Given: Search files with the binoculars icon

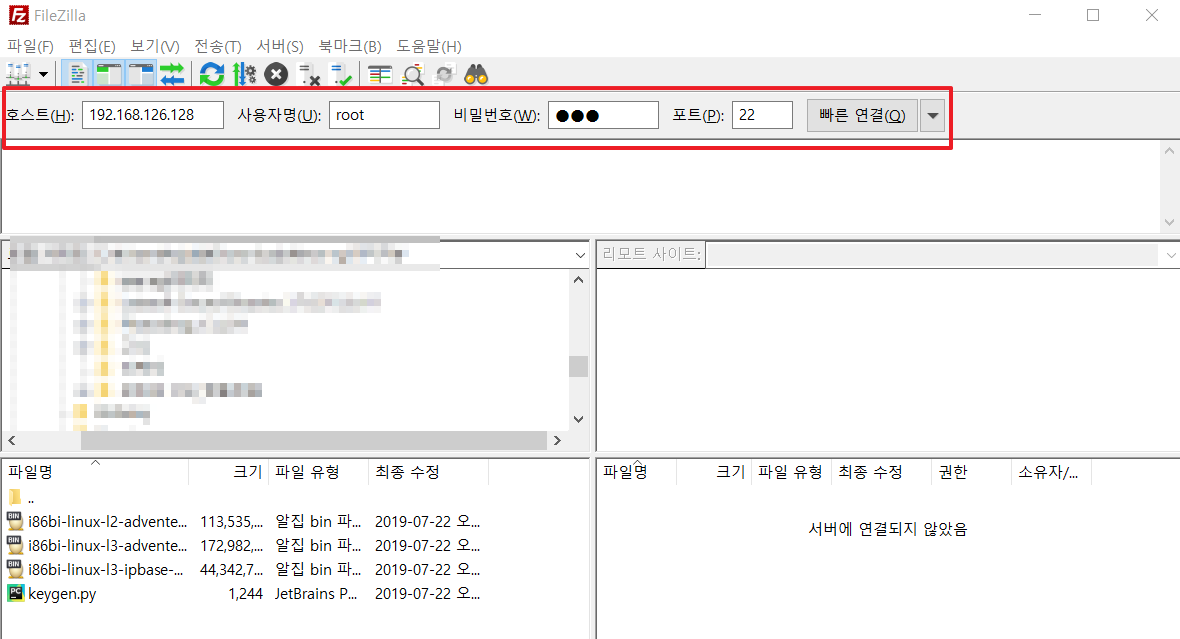Looking at the screenshot, I should [476, 75].
